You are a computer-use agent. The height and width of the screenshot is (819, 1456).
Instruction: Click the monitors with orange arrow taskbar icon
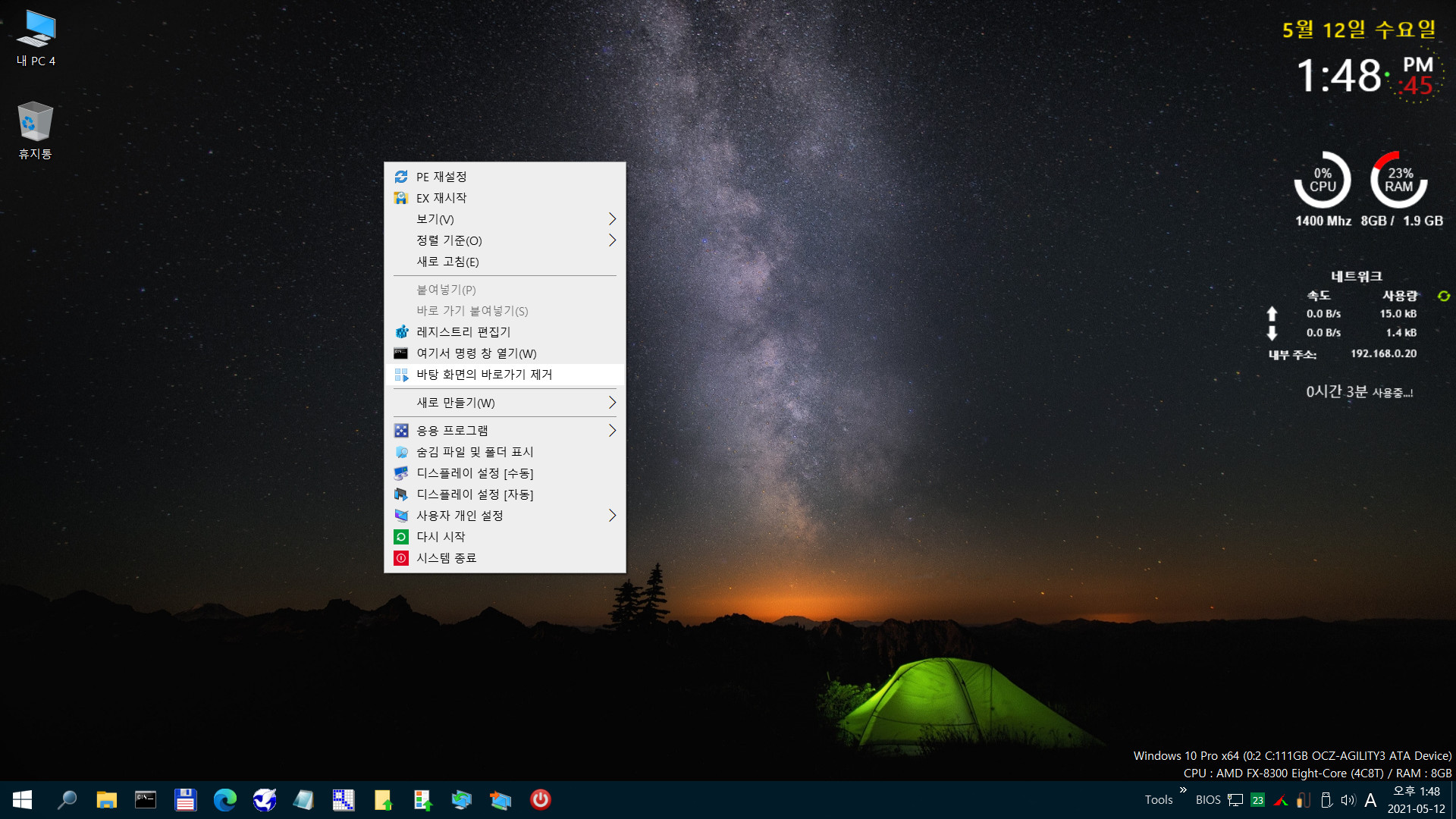click(501, 800)
